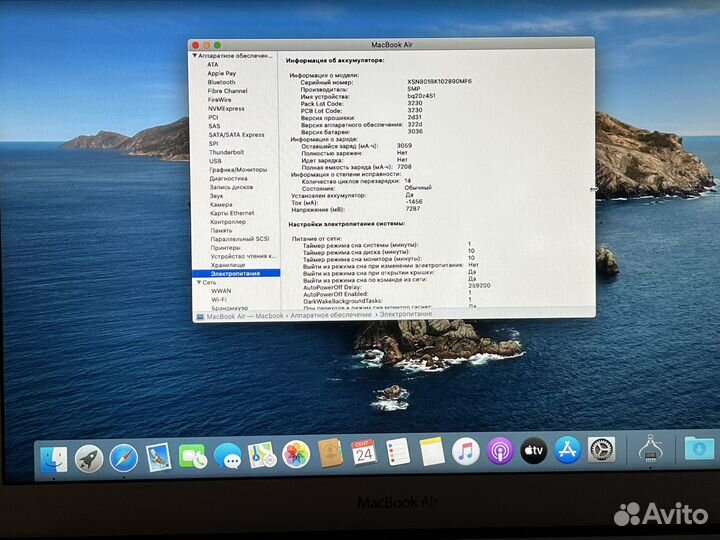Open FaceTime from the Dock
720x540 pixels.
[x=192, y=456]
